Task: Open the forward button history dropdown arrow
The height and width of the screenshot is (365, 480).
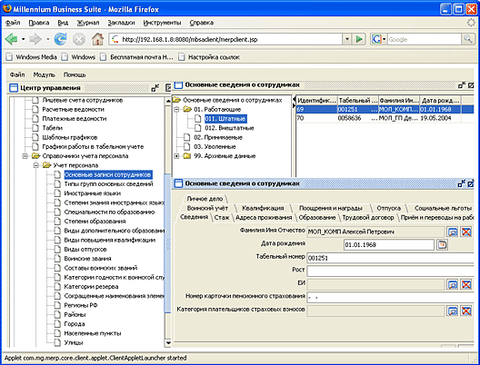Action: coord(48,39)
